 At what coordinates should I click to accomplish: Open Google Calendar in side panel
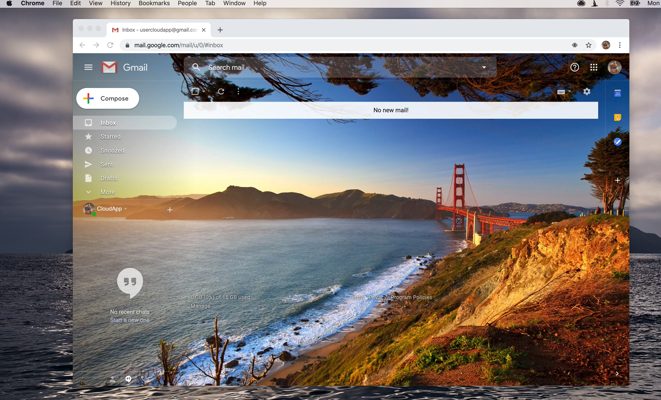coord(617,93)
